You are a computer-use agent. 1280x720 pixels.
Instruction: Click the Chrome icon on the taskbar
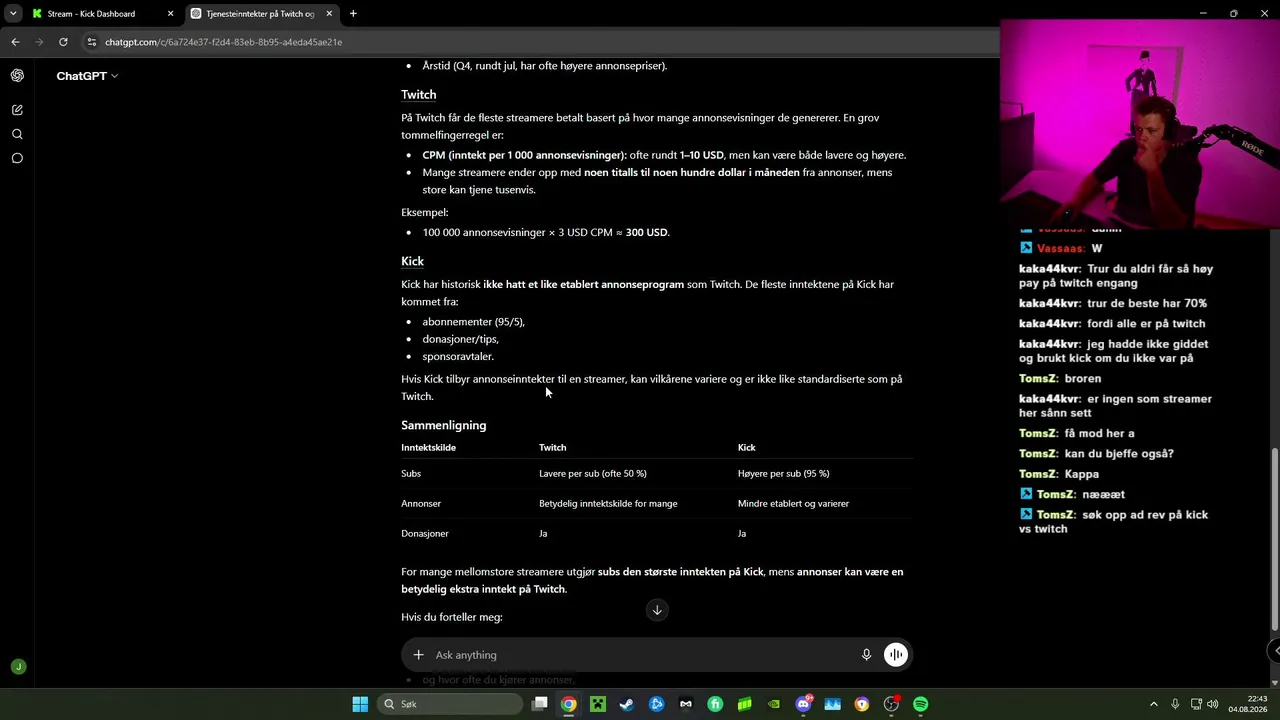pos(569,704)
